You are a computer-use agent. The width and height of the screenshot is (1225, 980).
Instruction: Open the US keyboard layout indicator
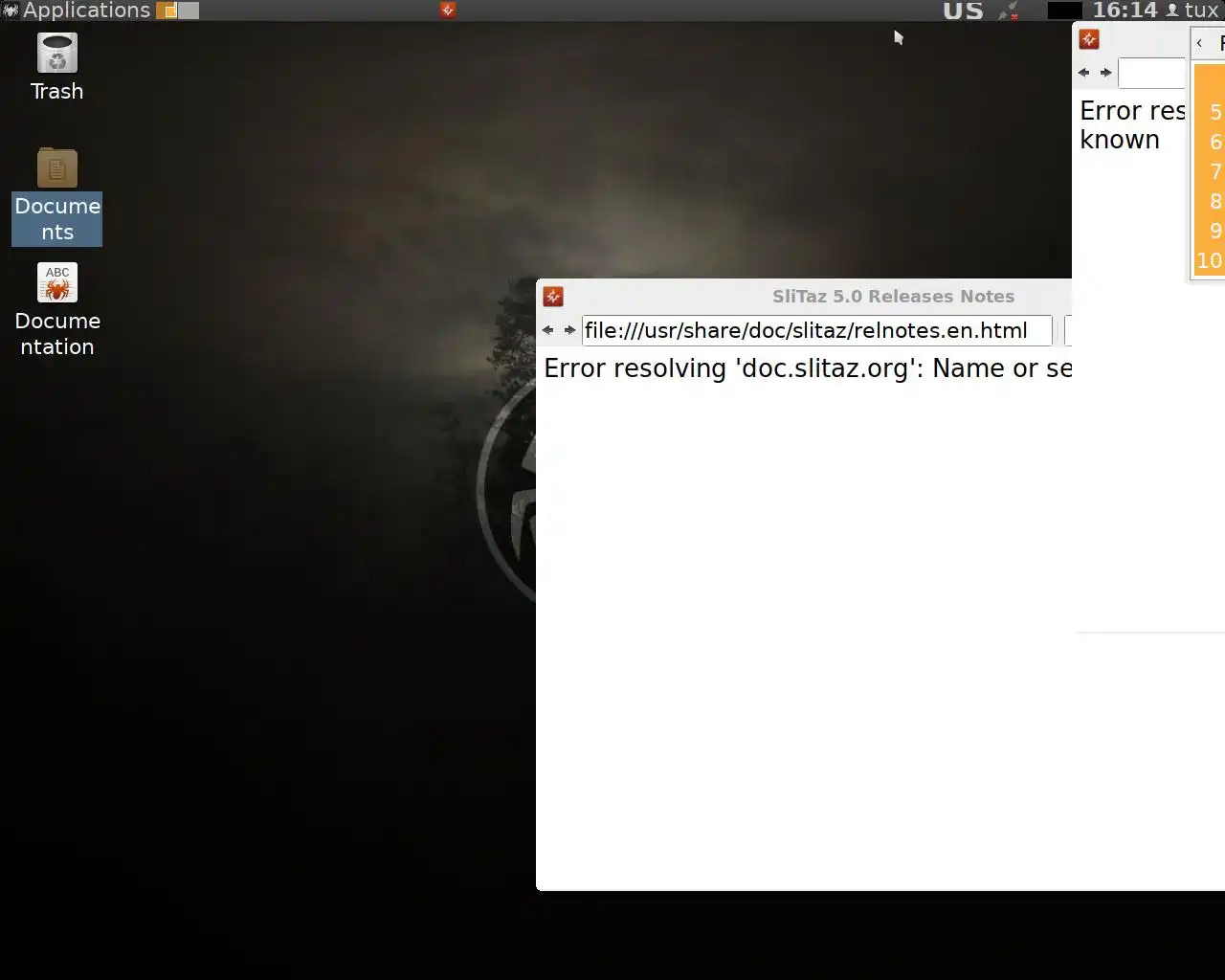(x=963, y=11)
